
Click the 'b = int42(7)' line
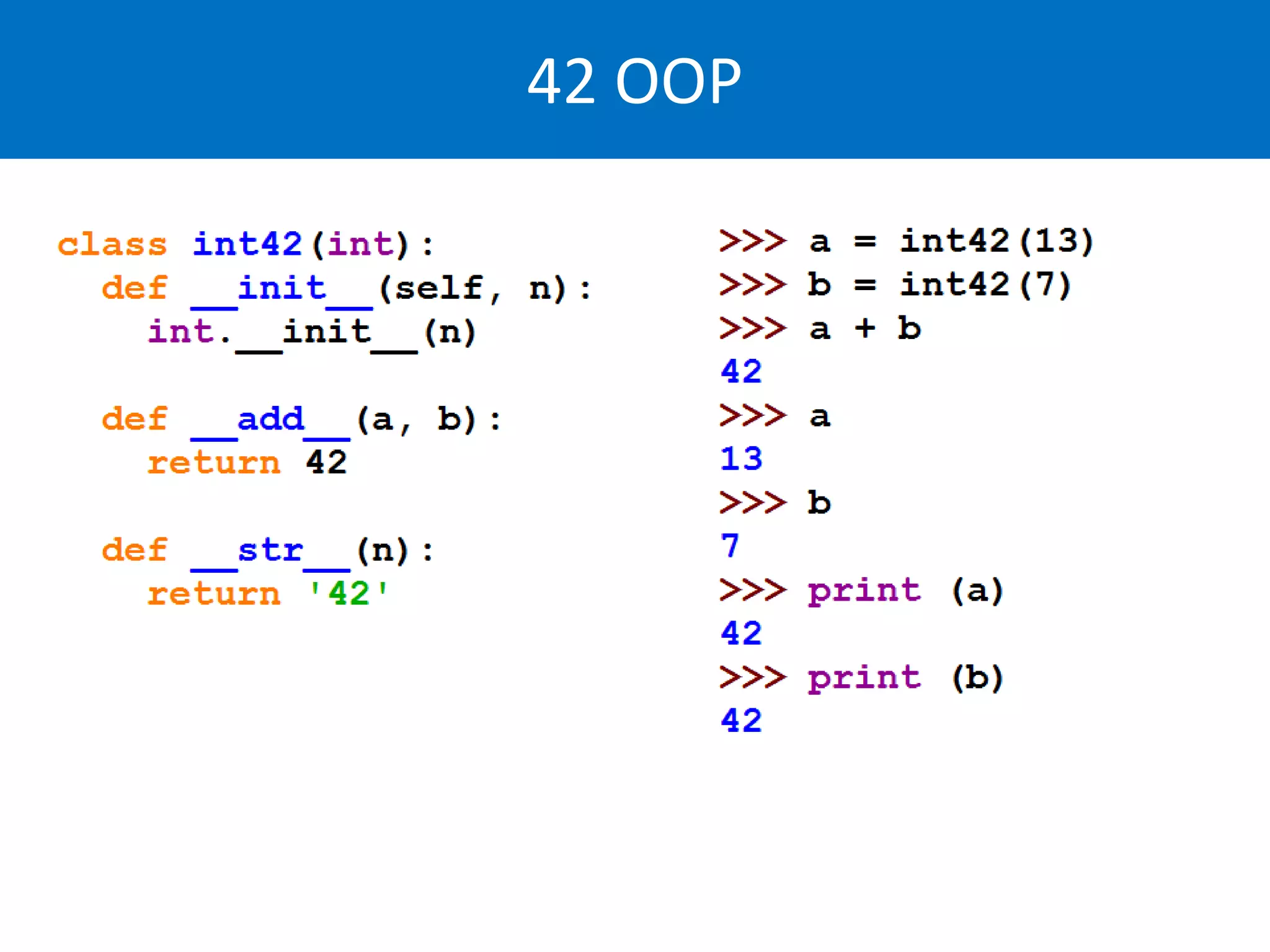939,284
